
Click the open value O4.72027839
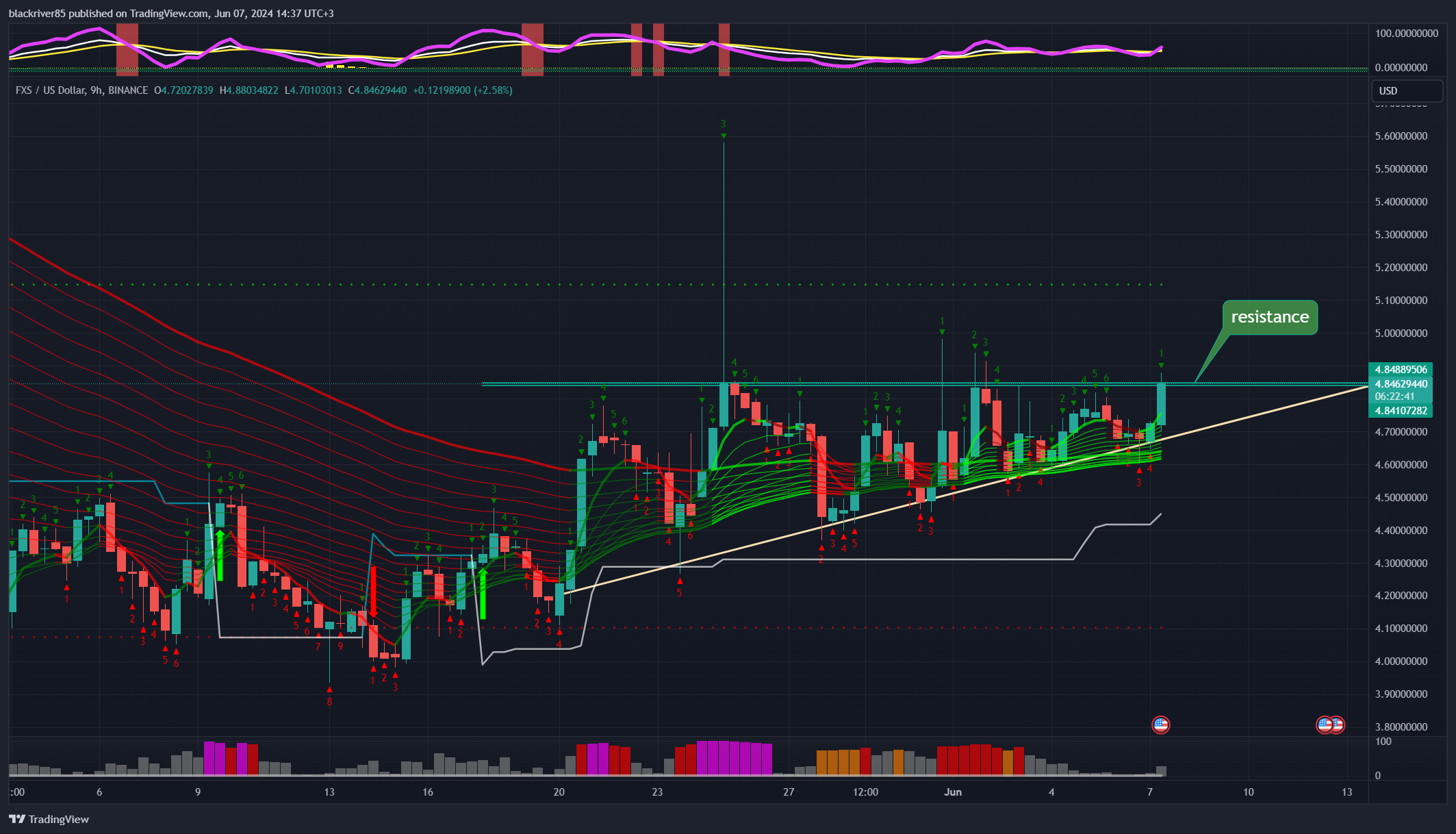183,90
